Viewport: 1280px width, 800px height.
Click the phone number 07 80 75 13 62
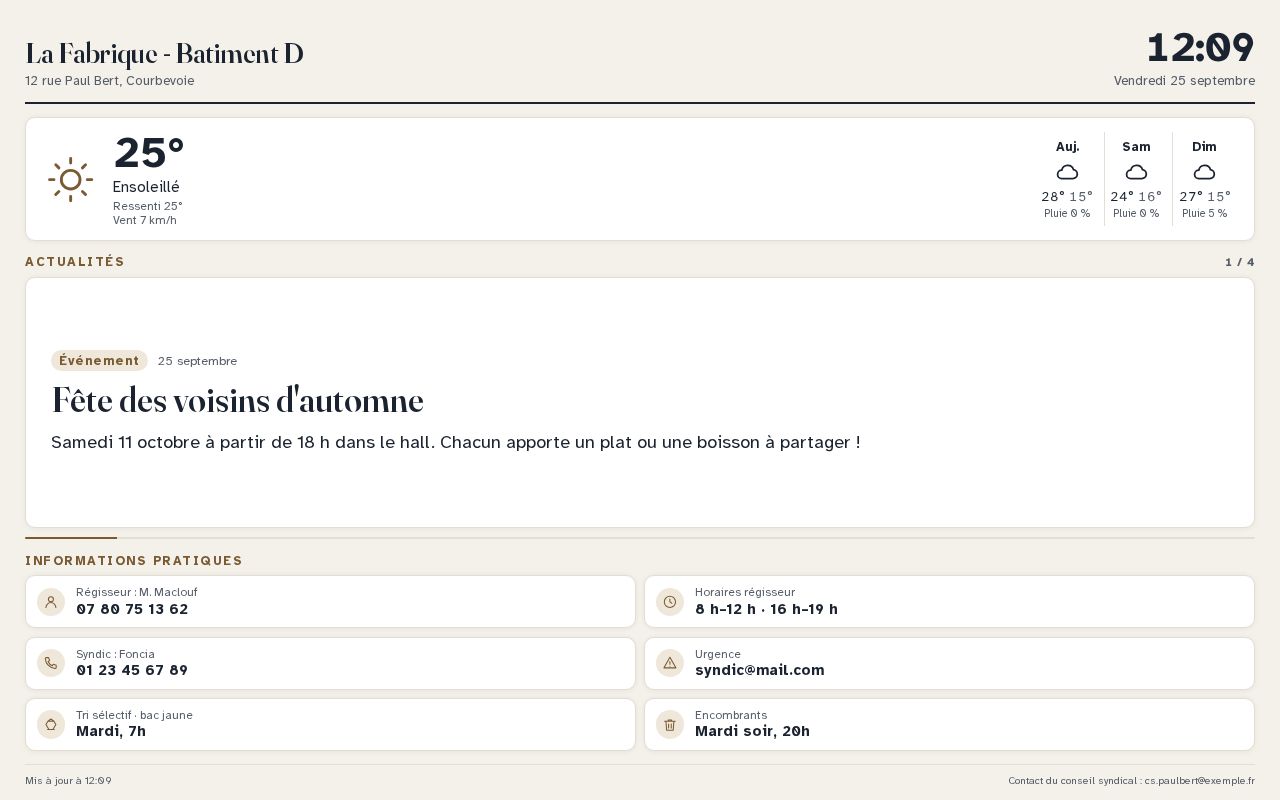coord(132,609)
